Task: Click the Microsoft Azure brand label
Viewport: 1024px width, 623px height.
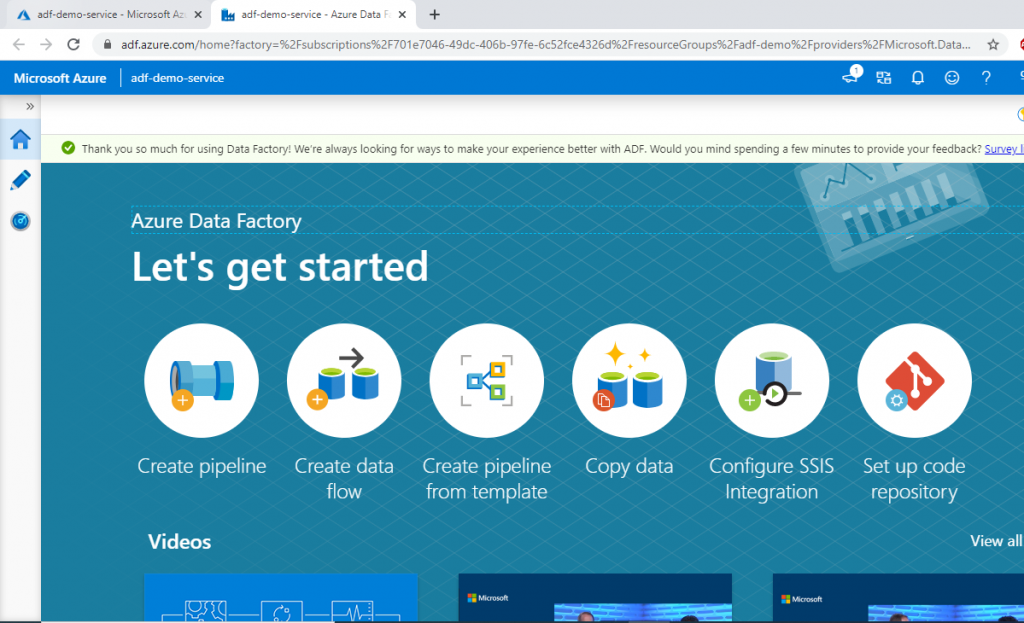Action: (x=60, y=78)
